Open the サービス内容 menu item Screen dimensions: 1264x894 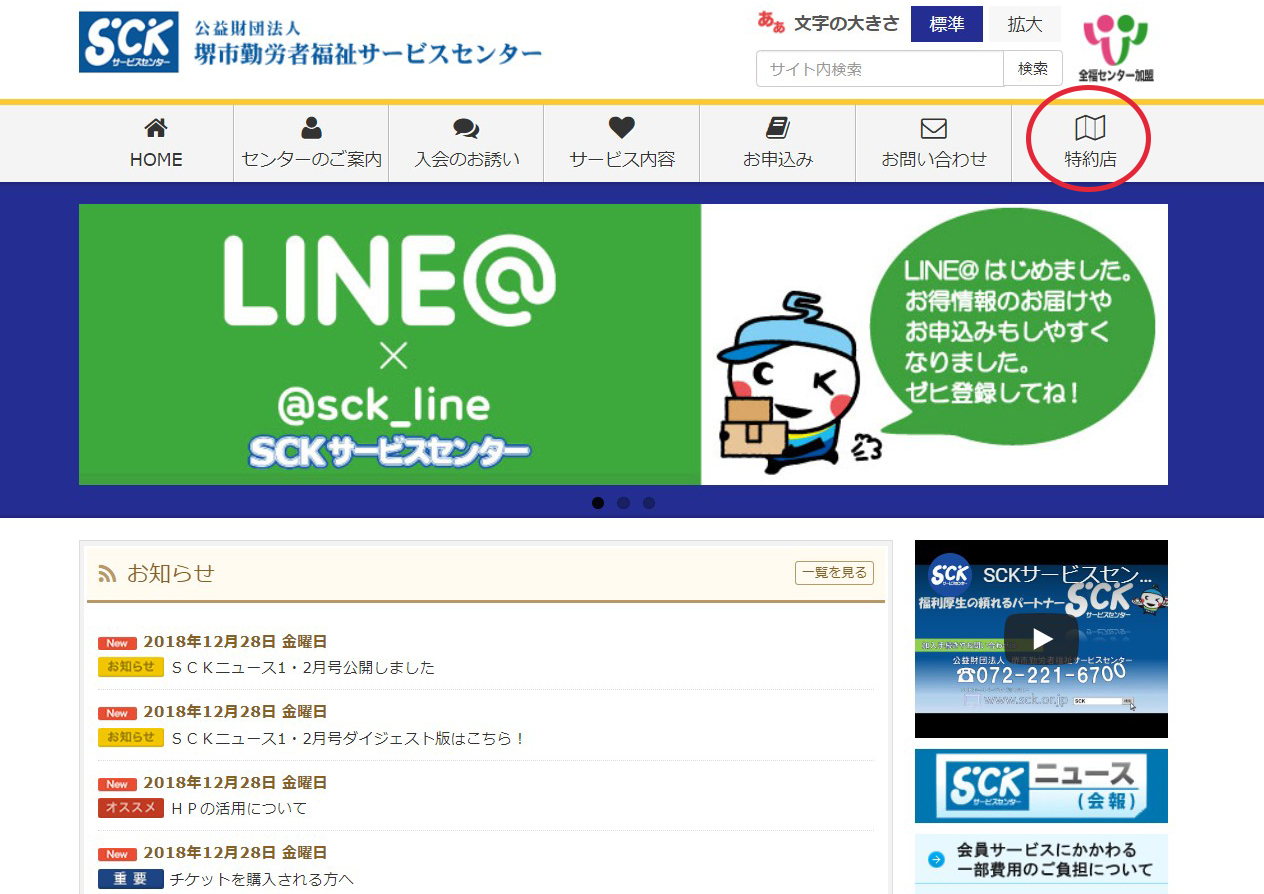pyautogui.click(x=622, y=144)
